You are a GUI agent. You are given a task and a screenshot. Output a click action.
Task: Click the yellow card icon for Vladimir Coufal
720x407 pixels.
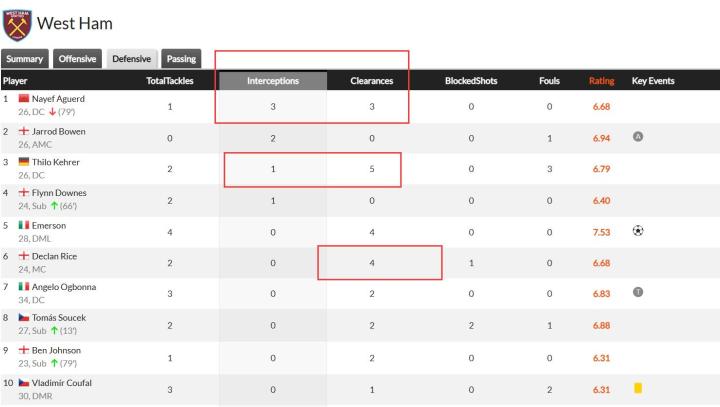click(x=638, y=388)
